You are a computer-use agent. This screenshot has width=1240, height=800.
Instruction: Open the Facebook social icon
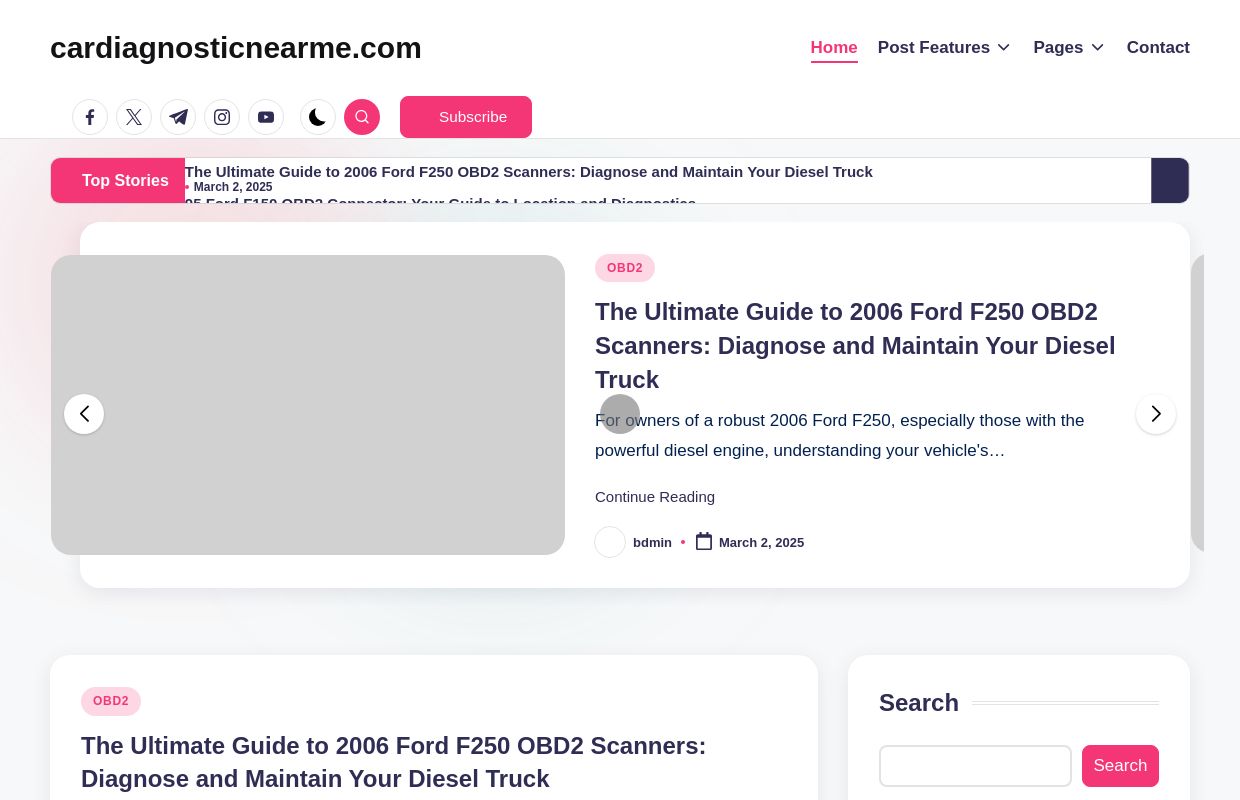coord(90,117)
